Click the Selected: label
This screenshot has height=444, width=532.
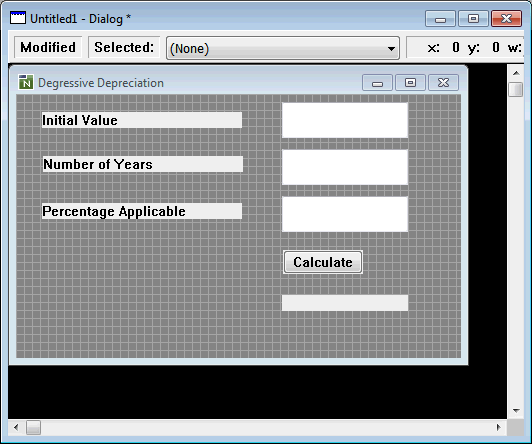[124, 47]
